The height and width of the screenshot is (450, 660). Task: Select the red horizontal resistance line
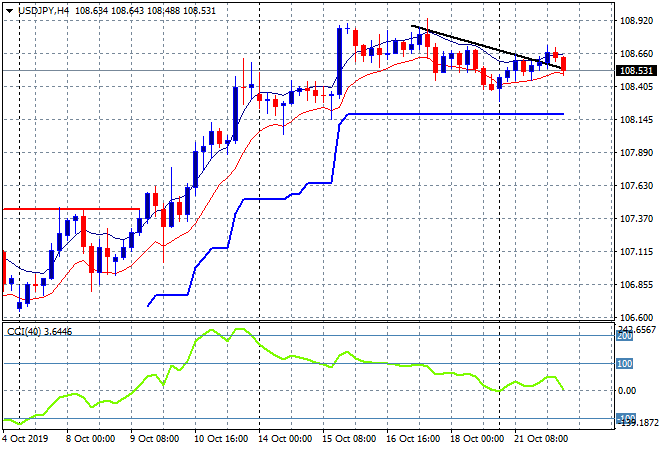[72, 209]
